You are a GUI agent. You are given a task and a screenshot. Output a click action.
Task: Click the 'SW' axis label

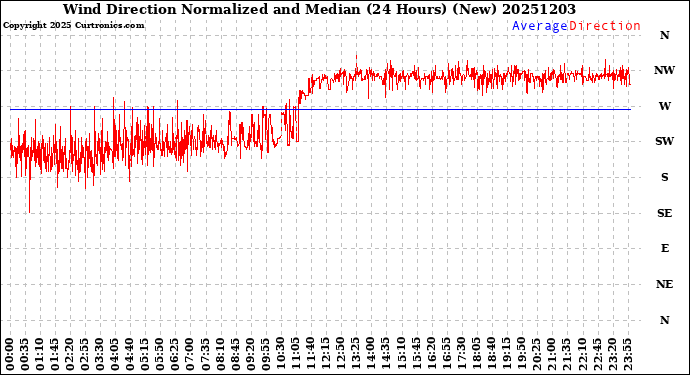pos(664,141)
